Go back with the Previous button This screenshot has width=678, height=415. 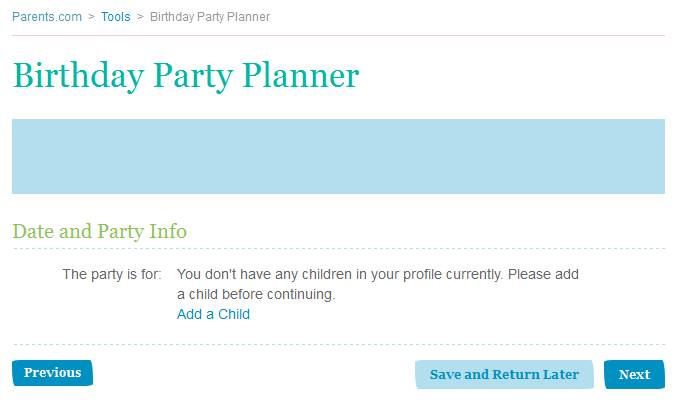(52, 373)
